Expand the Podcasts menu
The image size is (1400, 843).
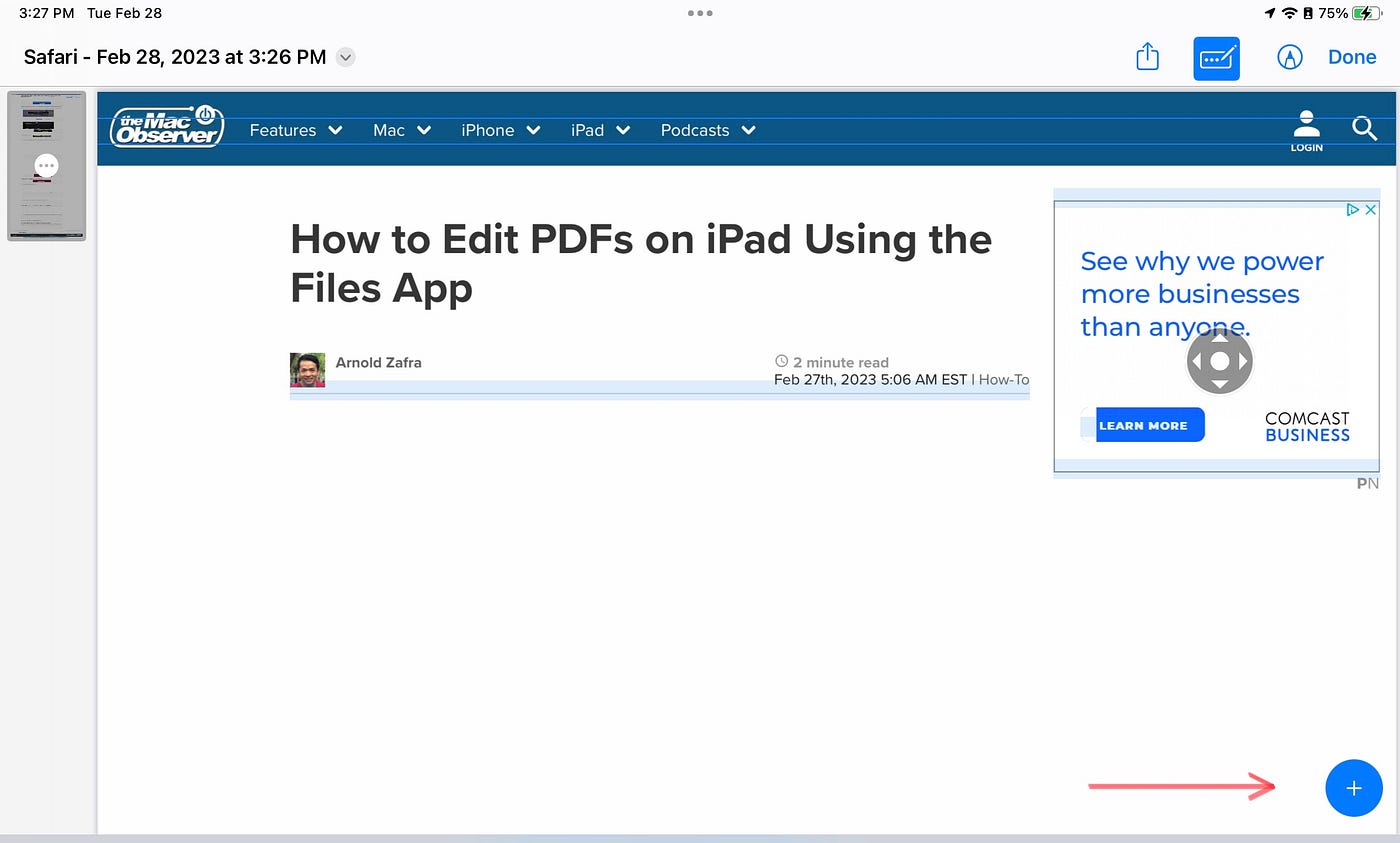[x=708, y=130]
